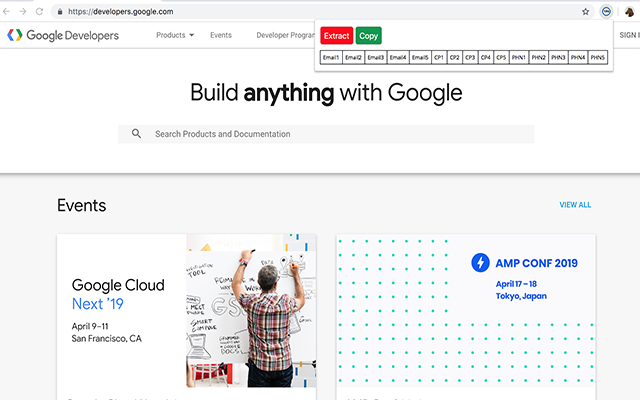The height and width of the screenshot is (400, 640).
Task: Click the SIGN IN link
Action: [x=629, y=35]
